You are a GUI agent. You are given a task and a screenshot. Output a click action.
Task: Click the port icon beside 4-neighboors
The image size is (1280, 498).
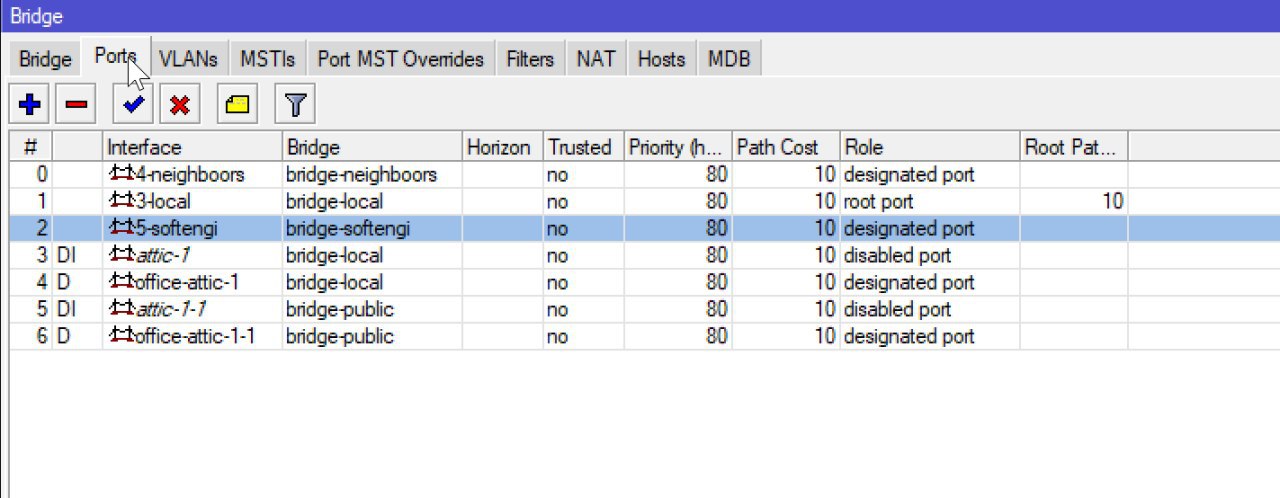(122, 174)
